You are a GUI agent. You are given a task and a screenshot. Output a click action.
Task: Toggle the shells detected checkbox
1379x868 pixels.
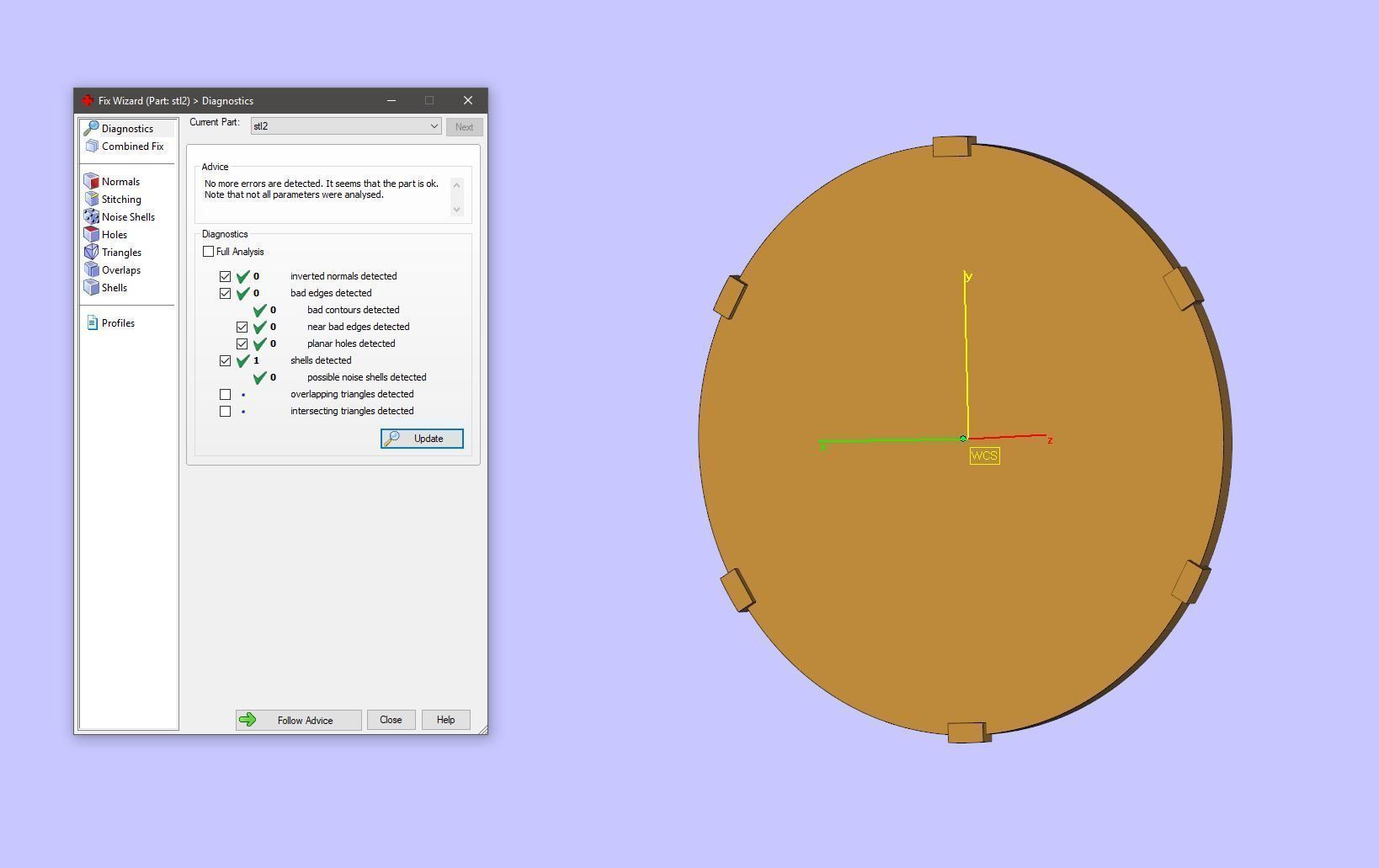click(x=225, y=360)
